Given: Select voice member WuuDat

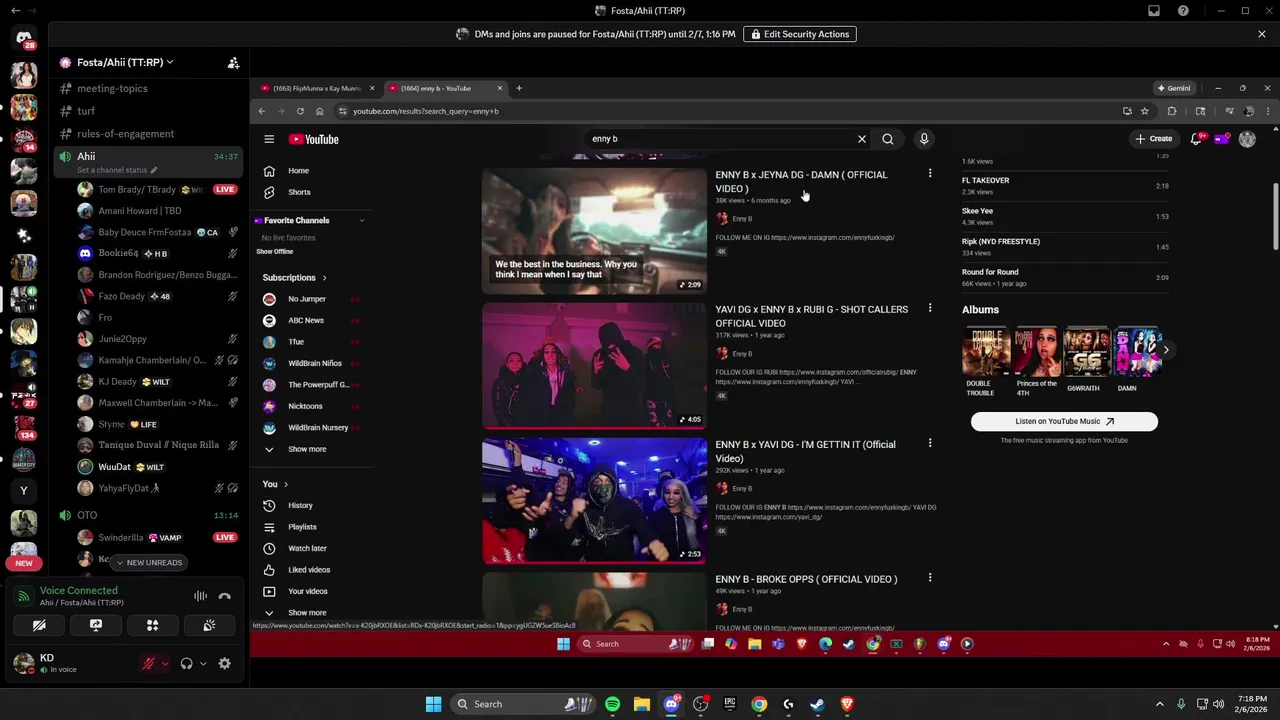Looking at the screenshot, I should pyautogui.click(x=114, y=467).
